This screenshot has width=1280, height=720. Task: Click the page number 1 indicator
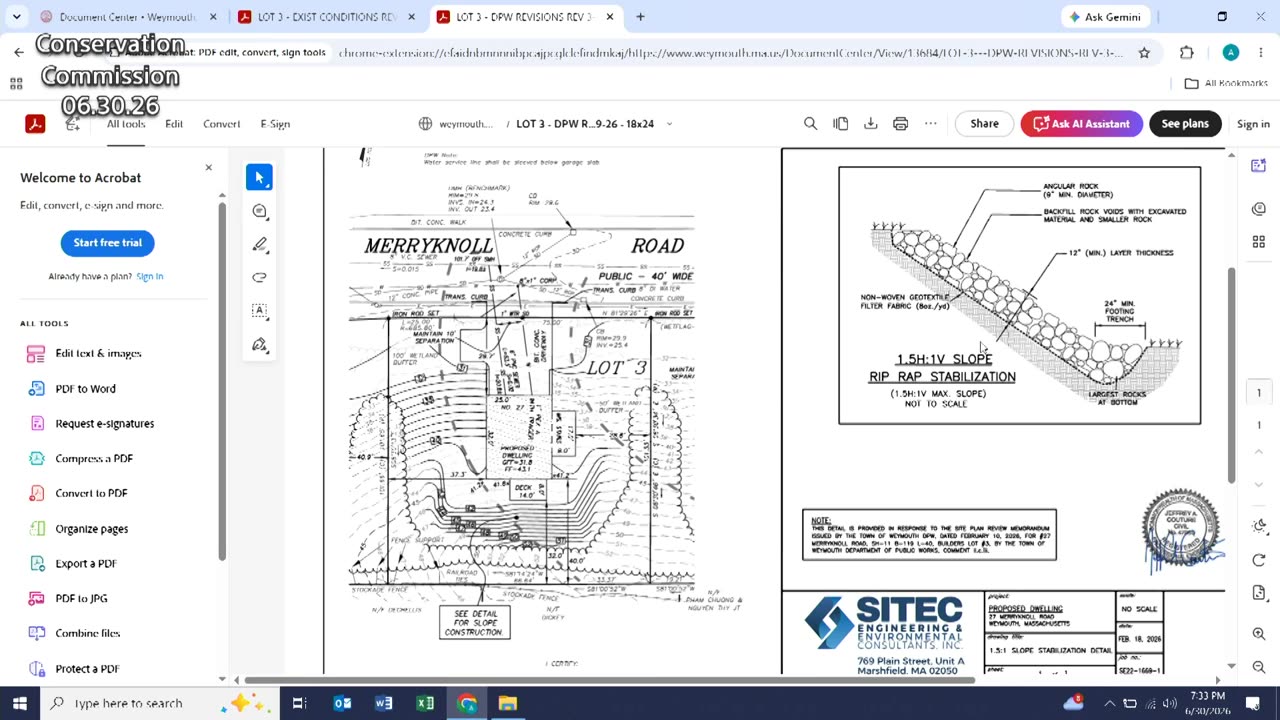coord(1259,393)
